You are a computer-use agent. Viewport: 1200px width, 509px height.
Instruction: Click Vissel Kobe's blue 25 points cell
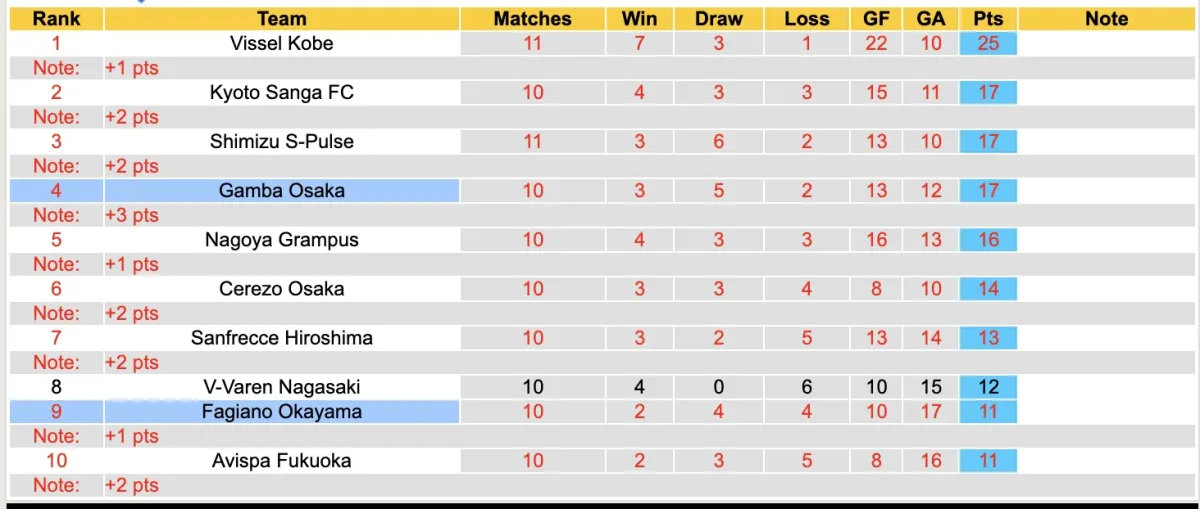(x=988, y=43)
